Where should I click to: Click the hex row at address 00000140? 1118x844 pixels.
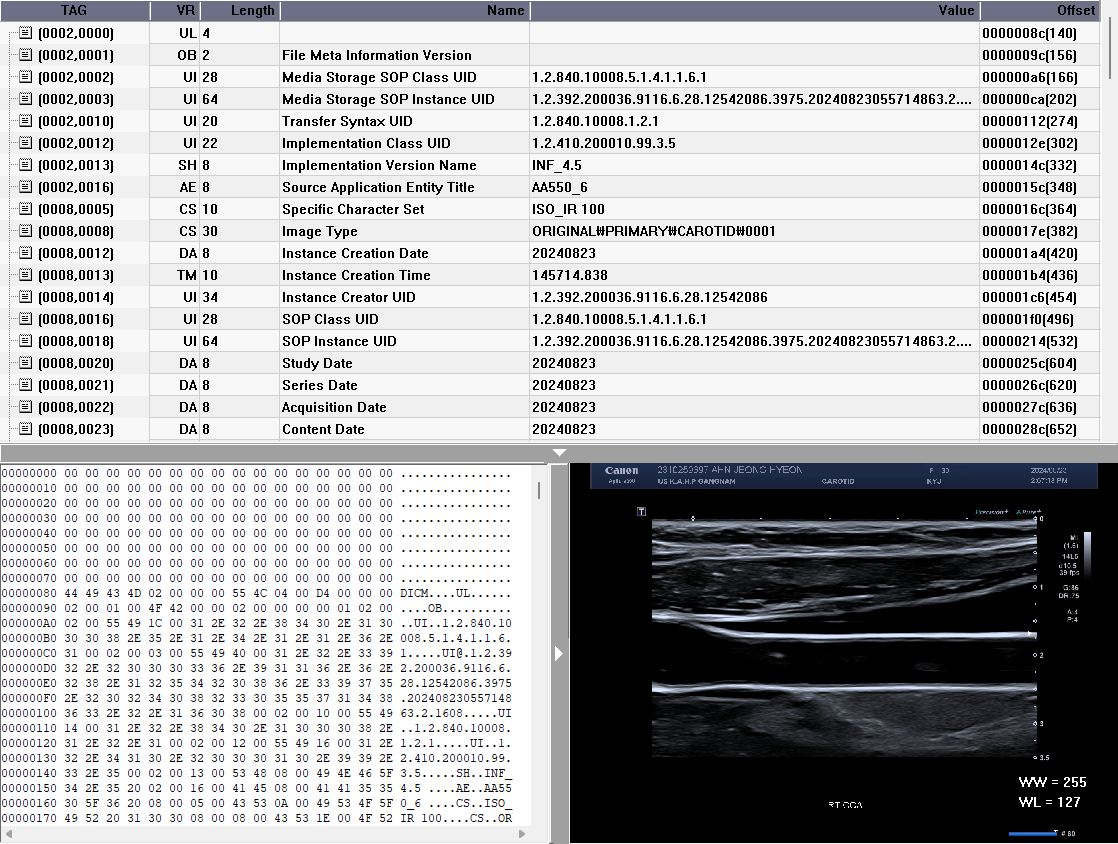tap(257, 773)
